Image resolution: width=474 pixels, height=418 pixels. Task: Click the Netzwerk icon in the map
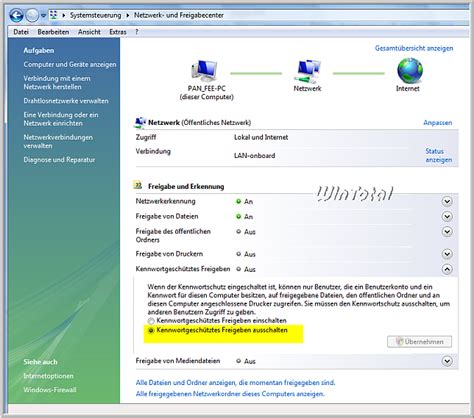[x=307, y=71]
